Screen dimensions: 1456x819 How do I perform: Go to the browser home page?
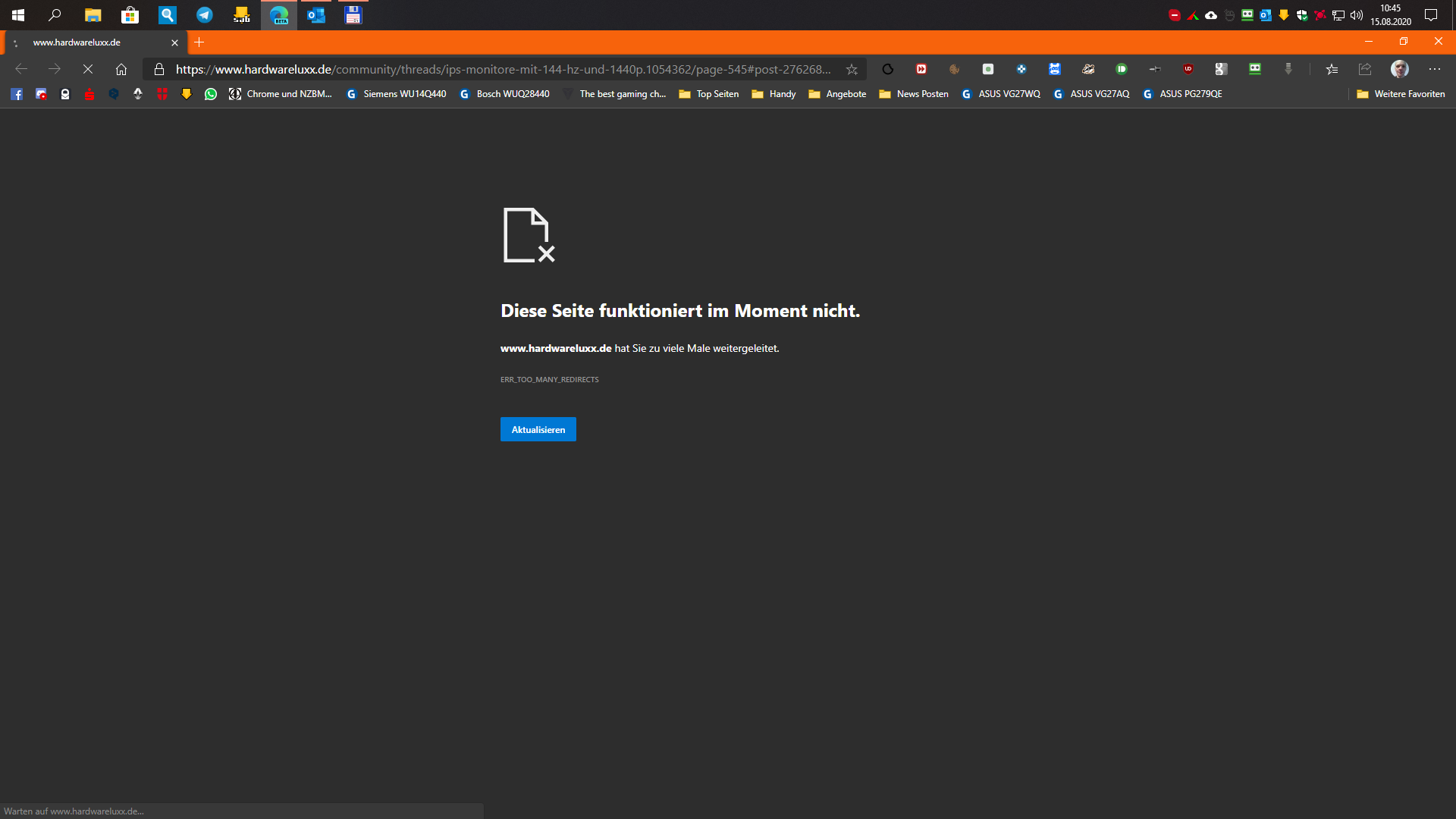coord(121,69)
